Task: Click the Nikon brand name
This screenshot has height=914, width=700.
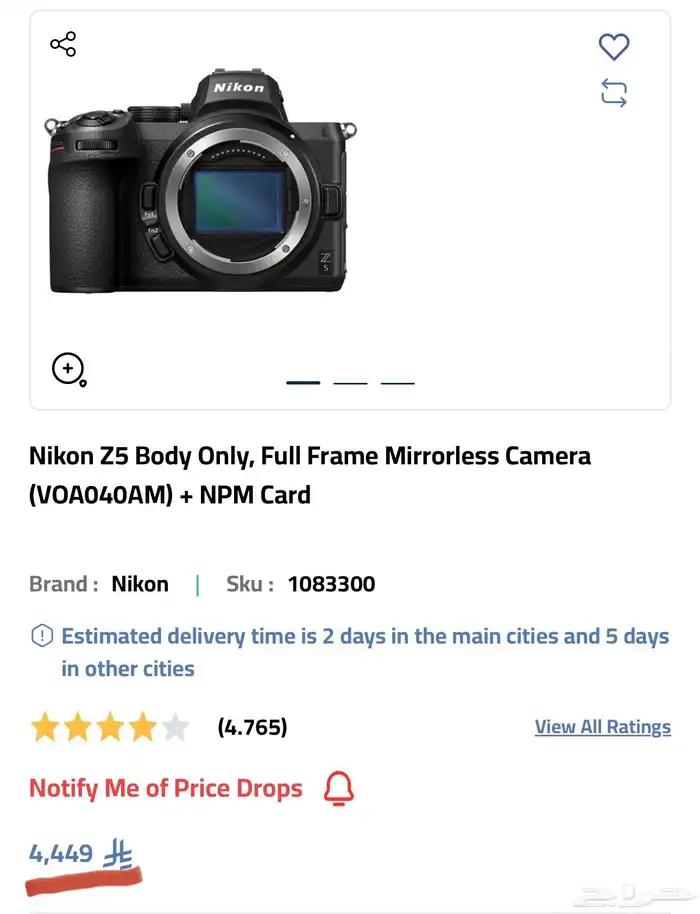Action: click(140, 584)
